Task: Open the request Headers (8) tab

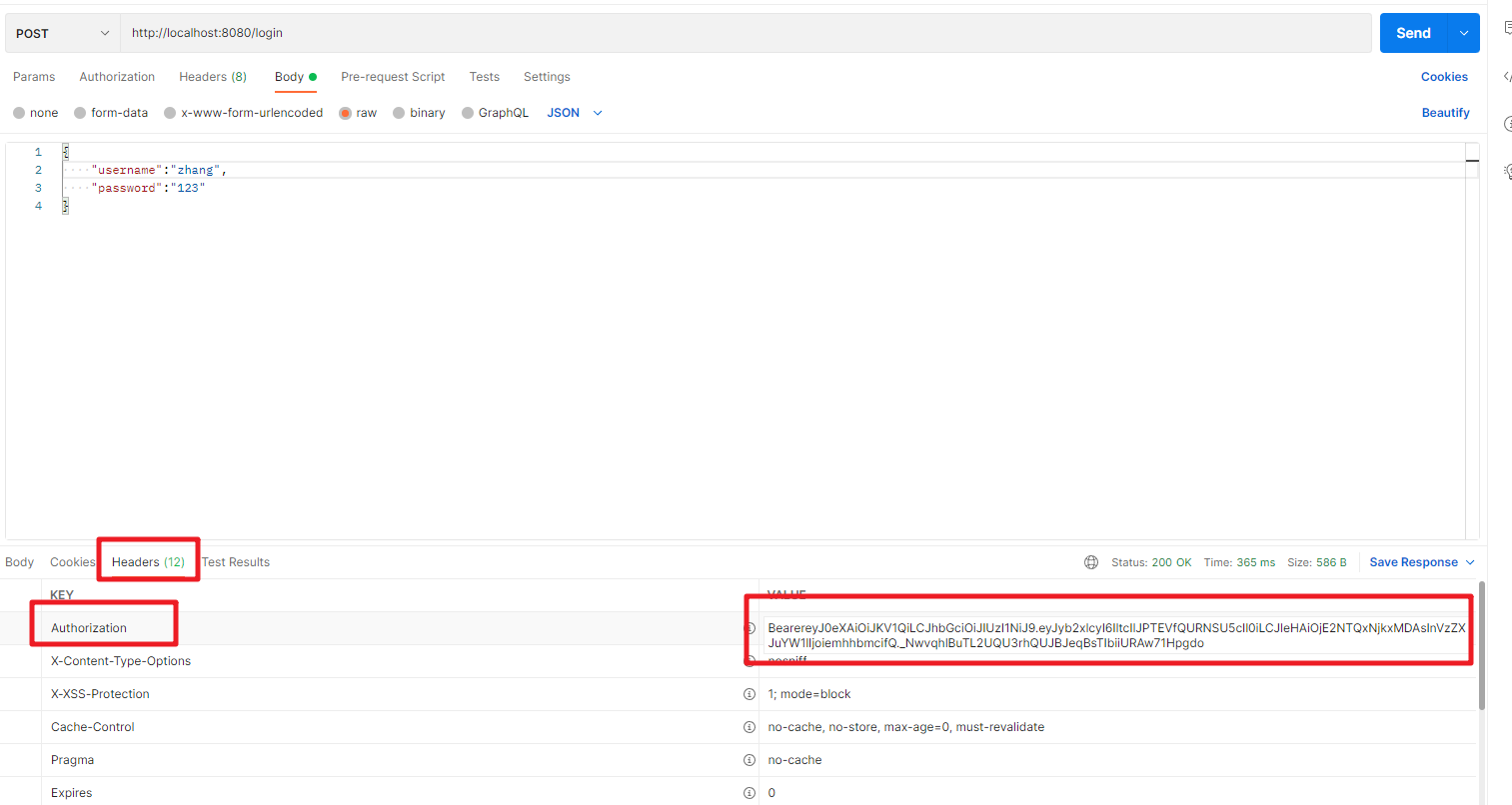Action: pyautogui.click(x=213, y=77)
